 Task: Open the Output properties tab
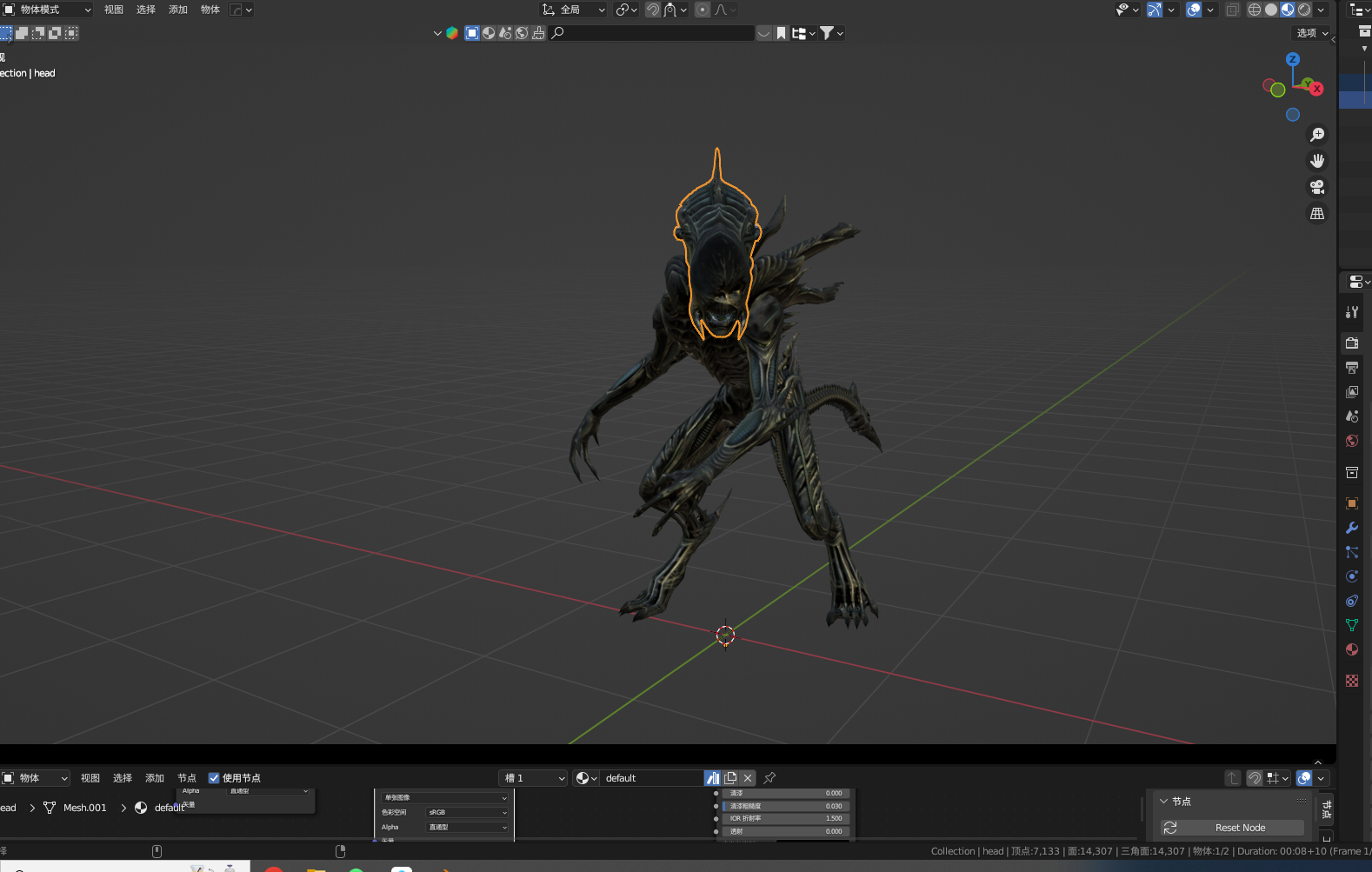pyautogui.click(x=1352, y=368)
